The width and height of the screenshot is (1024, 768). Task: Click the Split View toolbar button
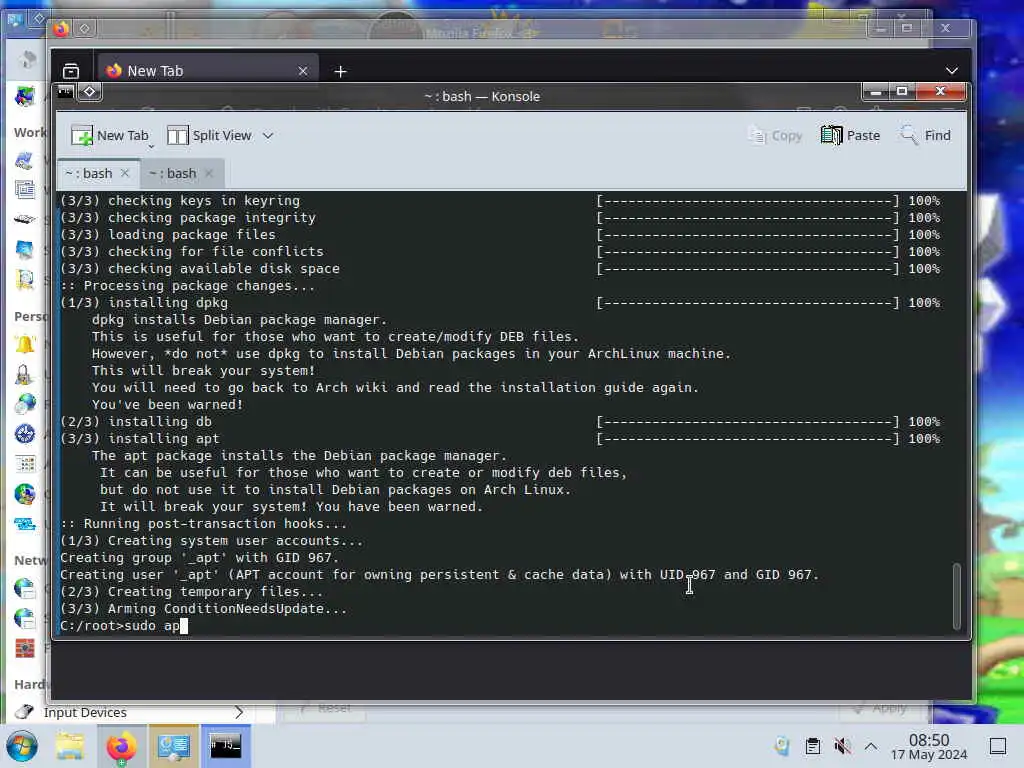point(210,135)
